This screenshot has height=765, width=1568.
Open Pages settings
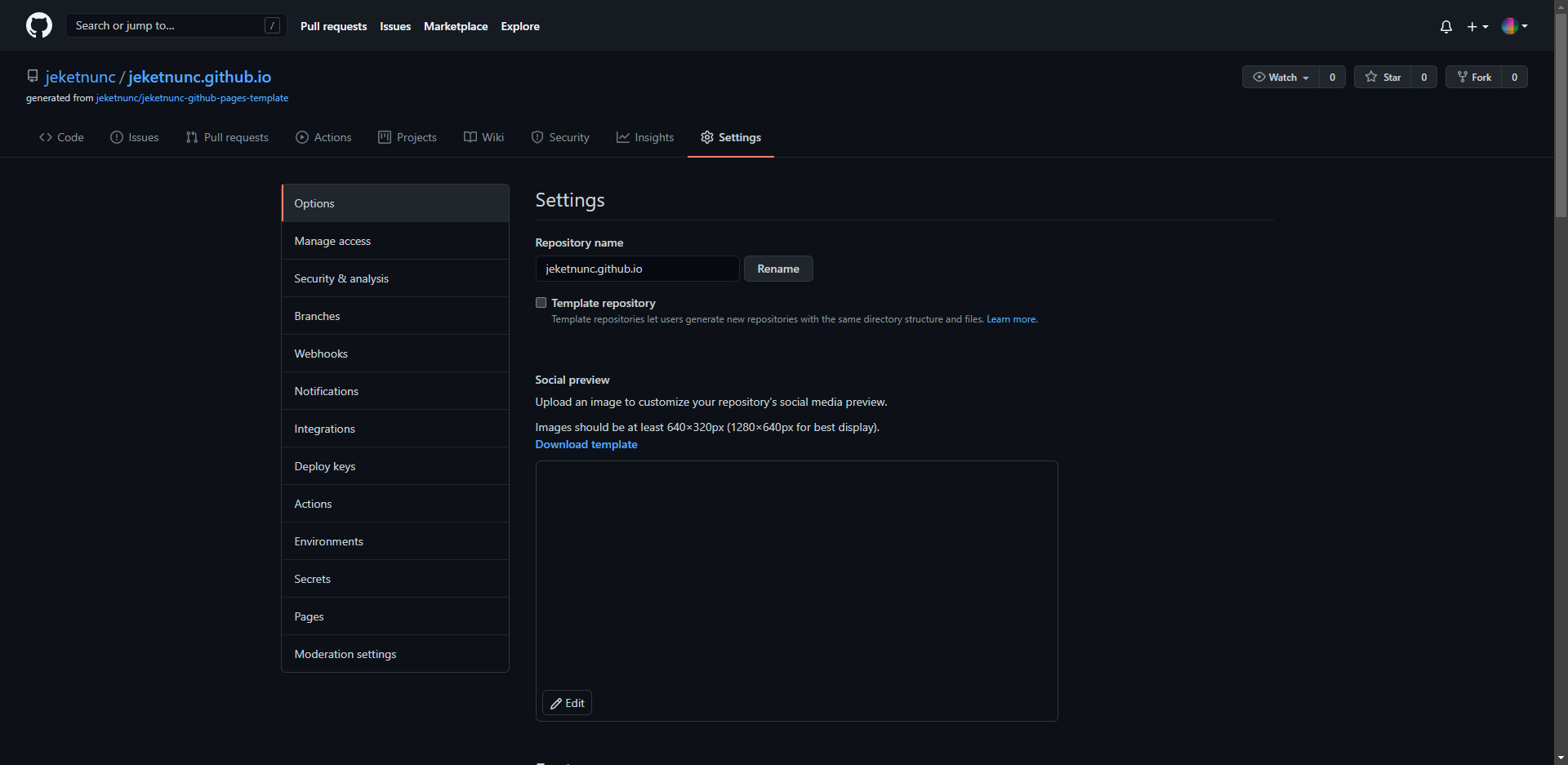(x=395, y=616)
